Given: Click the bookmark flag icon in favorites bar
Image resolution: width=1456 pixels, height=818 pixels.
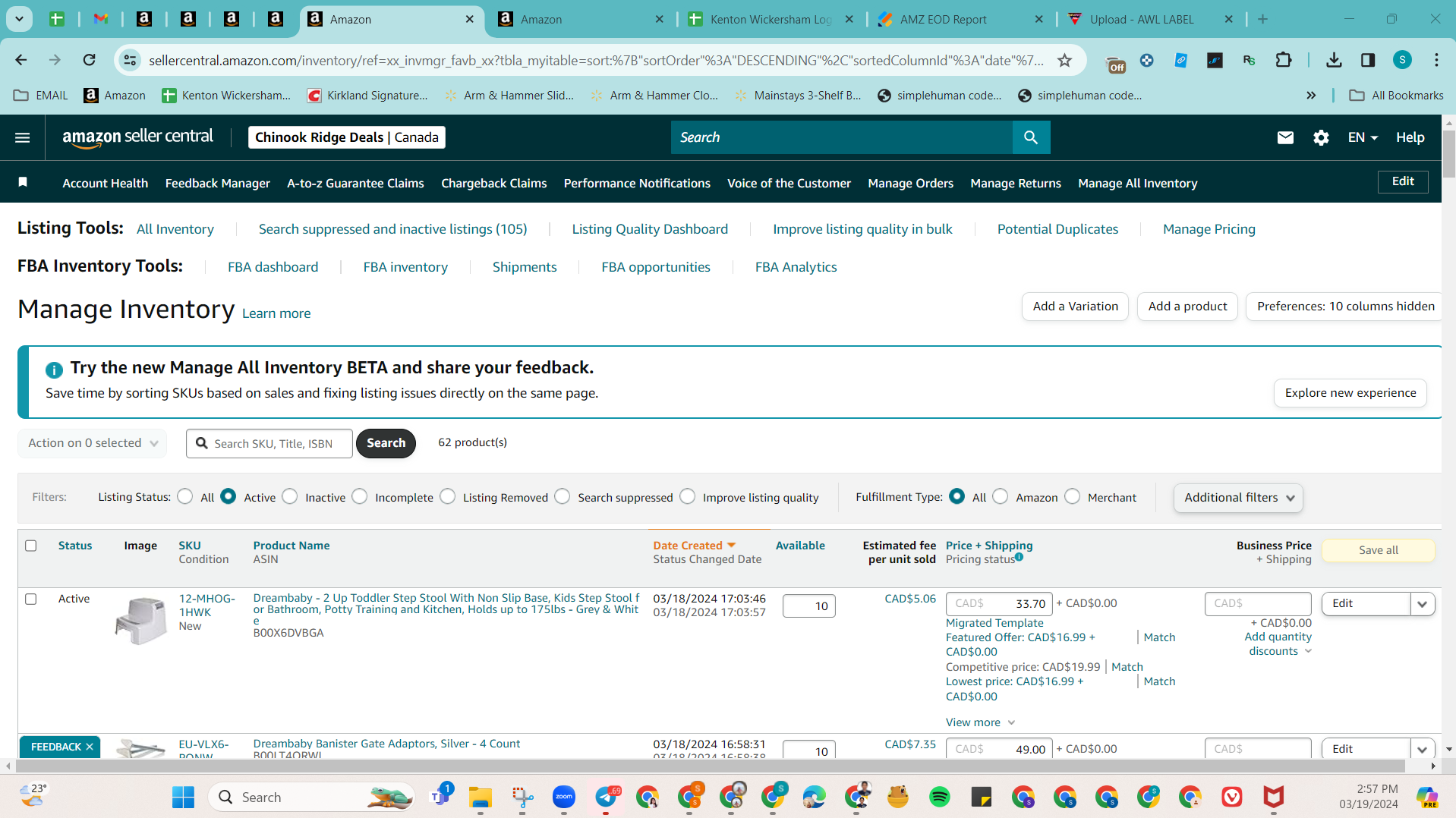Looking at the screenshot, I should tap(23, 182).
